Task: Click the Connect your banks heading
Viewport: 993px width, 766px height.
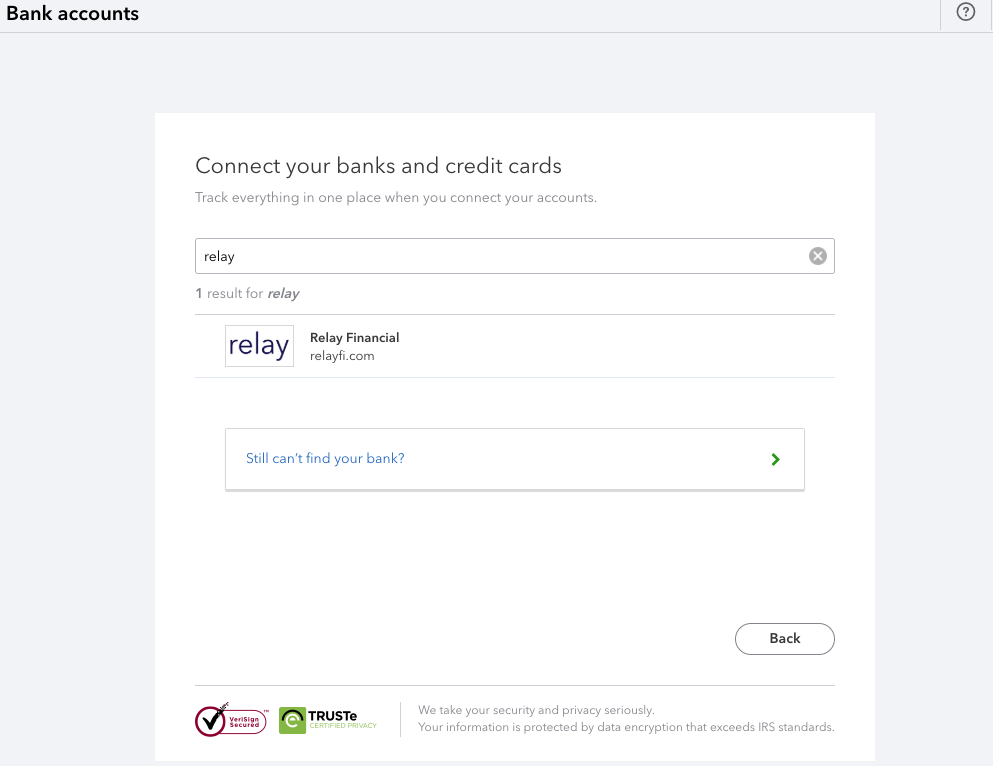Action: pyautogui.click(x=378, y=166)
